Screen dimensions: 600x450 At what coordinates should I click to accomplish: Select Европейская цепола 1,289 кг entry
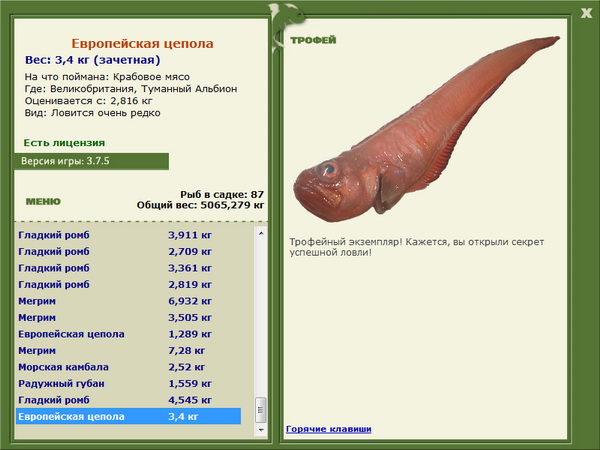pyautogui.click(x=129, y=334)
